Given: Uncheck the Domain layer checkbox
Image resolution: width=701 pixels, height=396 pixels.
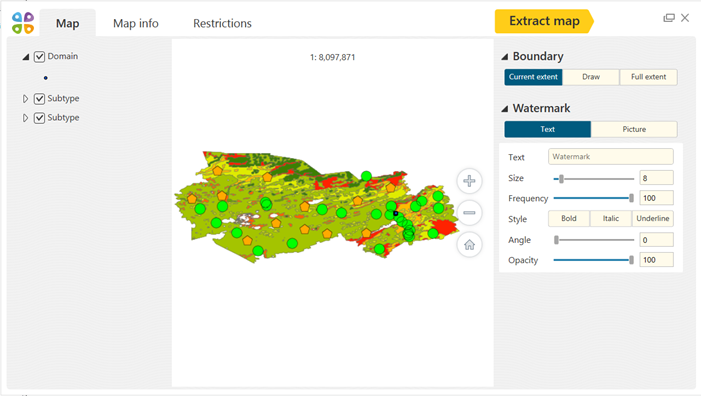Looking at the screenshot, I should pyautogui.click(x=39, y=57).
